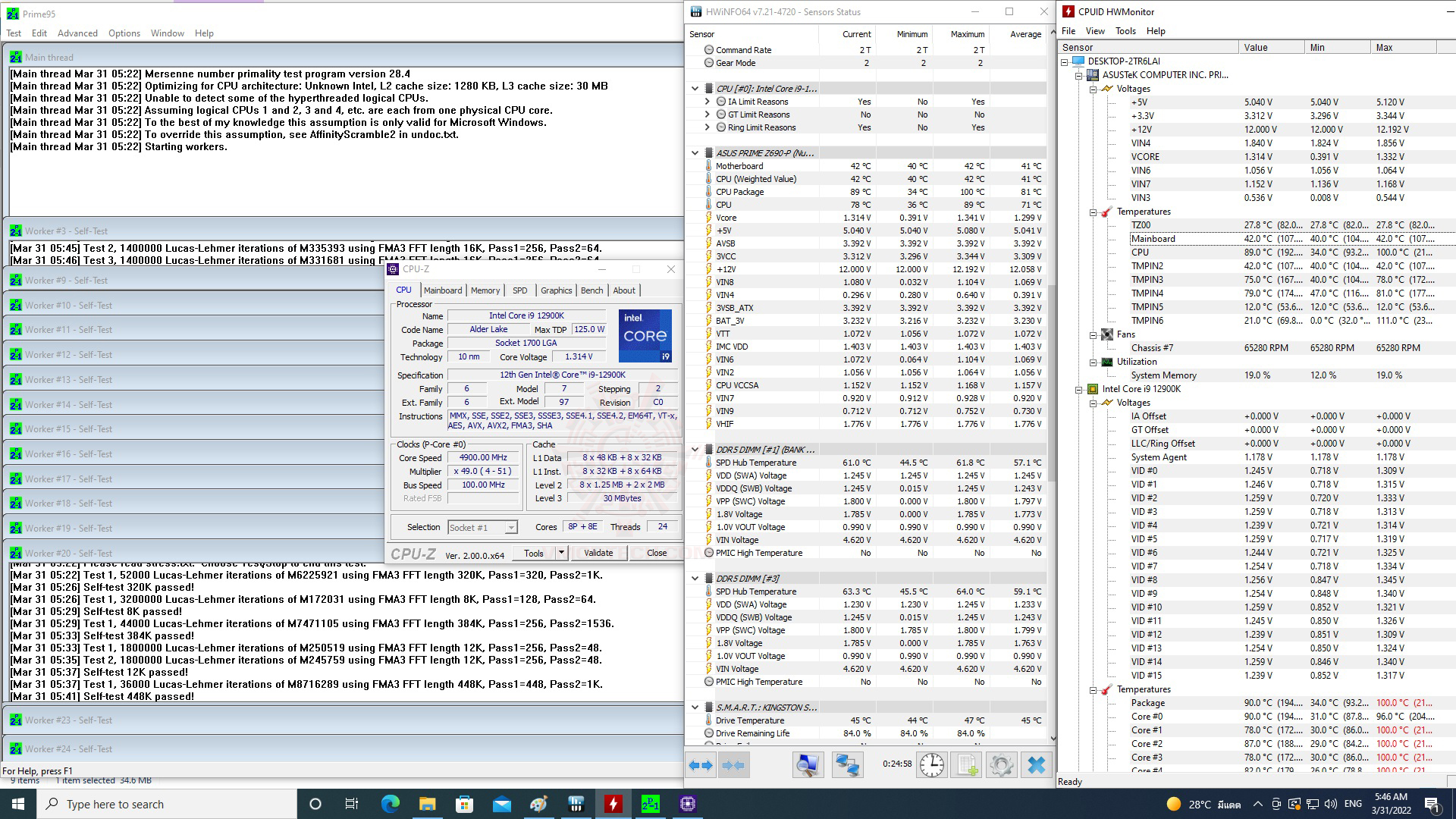1456x819 pixels.
Task: Click the Close button in CPU-Z
Action: pyautogui.click(x=656, y=553)
